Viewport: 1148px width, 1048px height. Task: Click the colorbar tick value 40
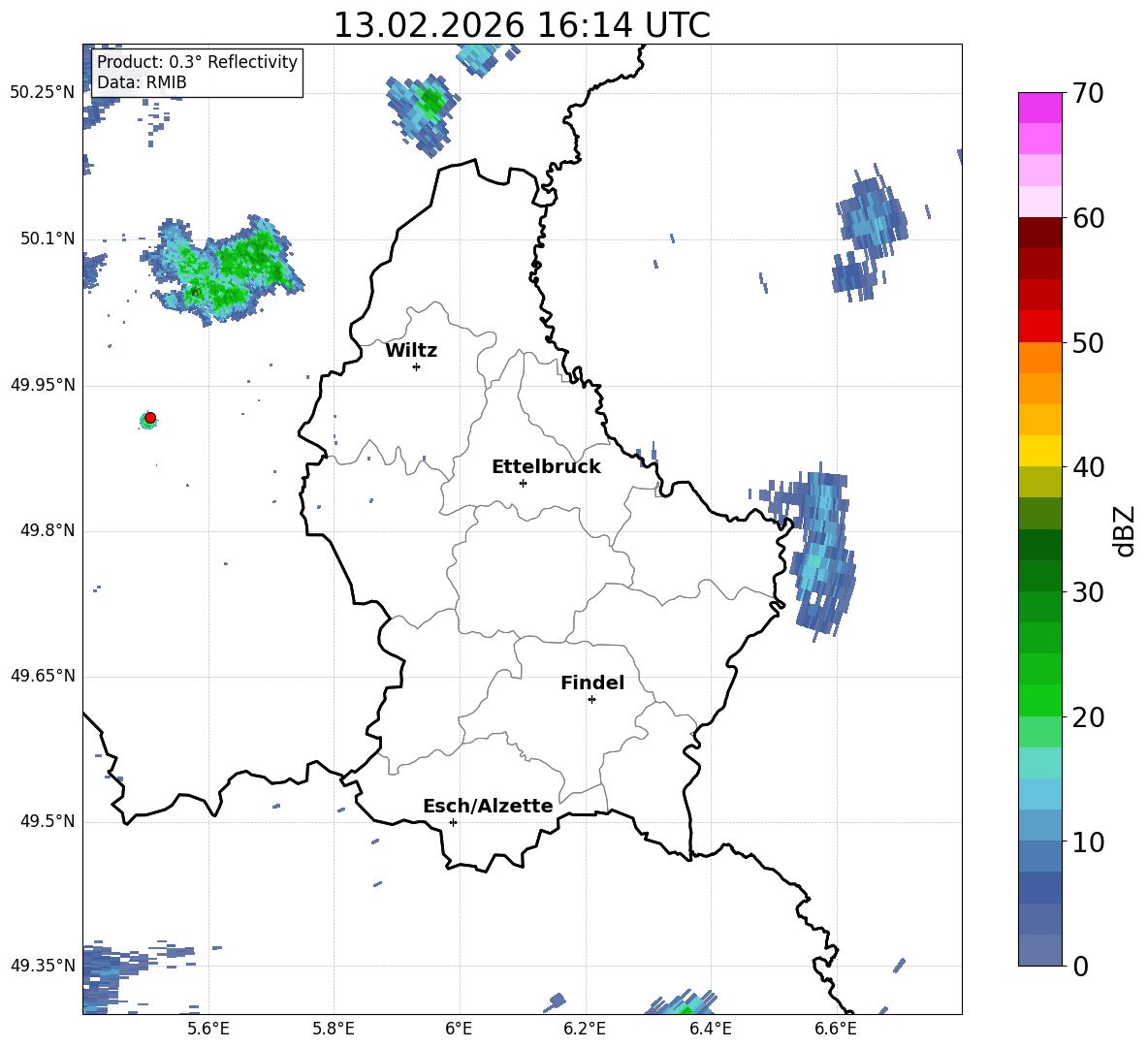tap(1088, 467)
